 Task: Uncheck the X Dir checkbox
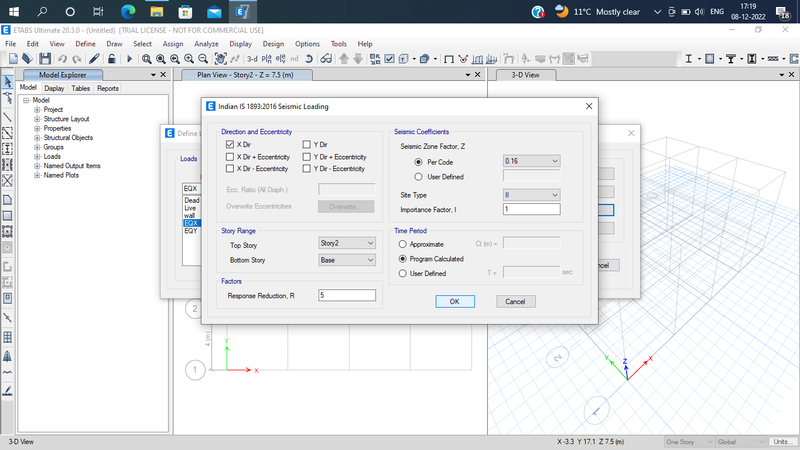click(230, 144)
